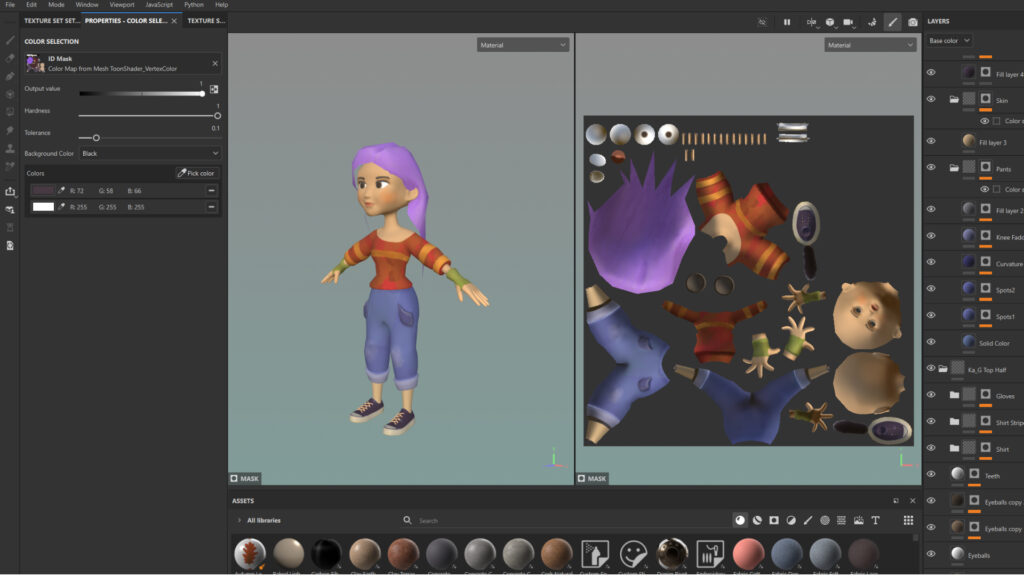Expand the All libraries tree in Assets
The width and height of the screenshot is (1024, 576).
pyautogui.click(x=239, y=521)
